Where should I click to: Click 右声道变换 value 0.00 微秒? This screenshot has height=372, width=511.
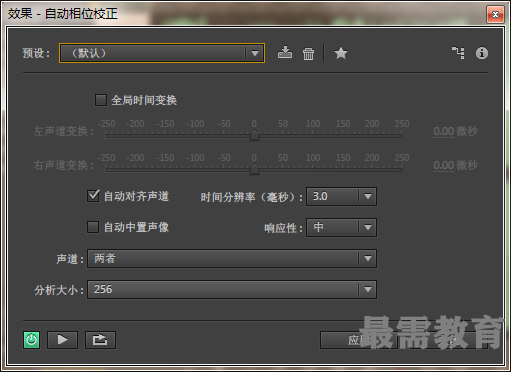(455, 165)
